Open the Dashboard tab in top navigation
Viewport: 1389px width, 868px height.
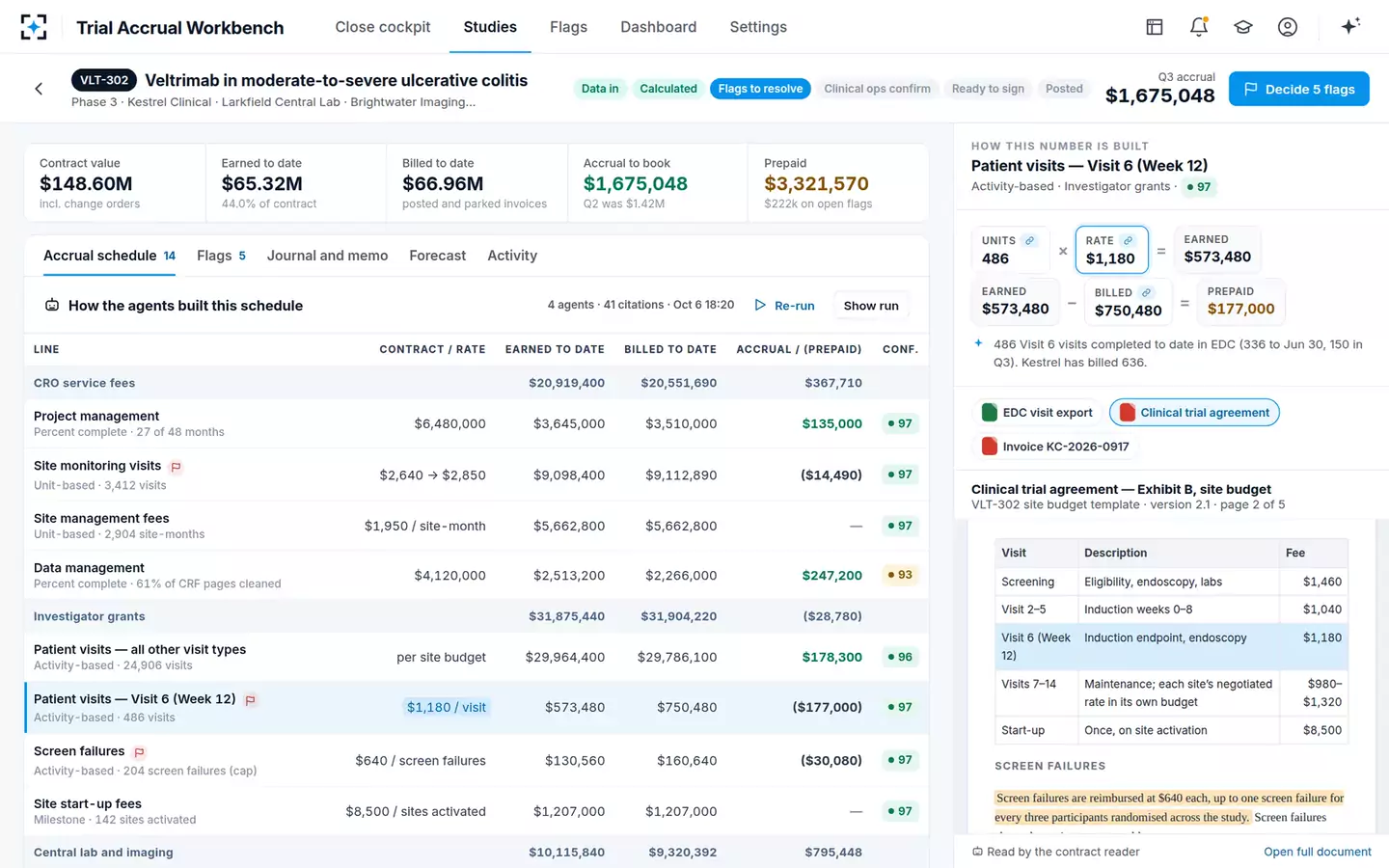(x=659, y=27)
